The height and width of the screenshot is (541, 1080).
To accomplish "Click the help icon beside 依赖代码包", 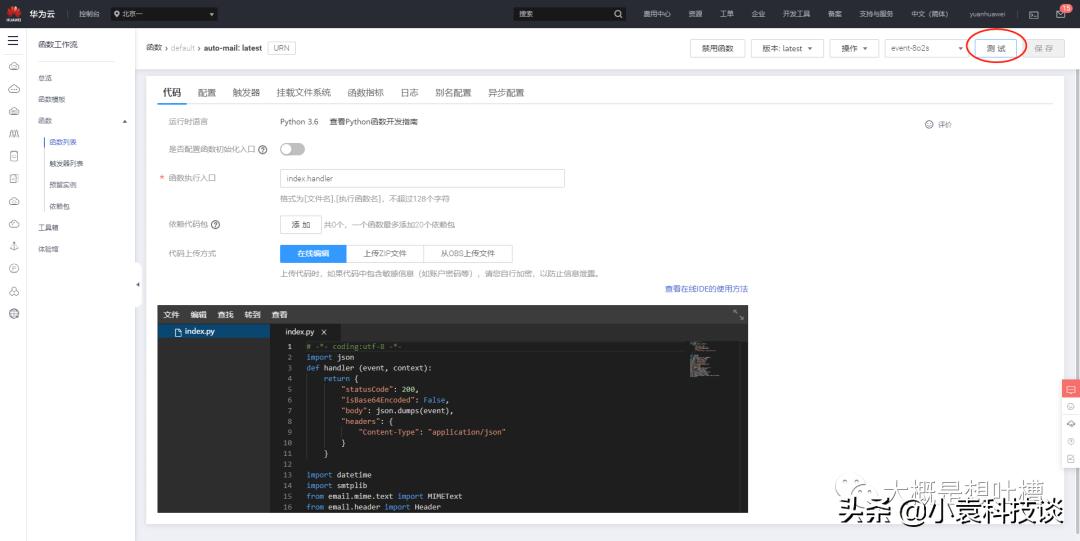I will (x=216, y=225).
